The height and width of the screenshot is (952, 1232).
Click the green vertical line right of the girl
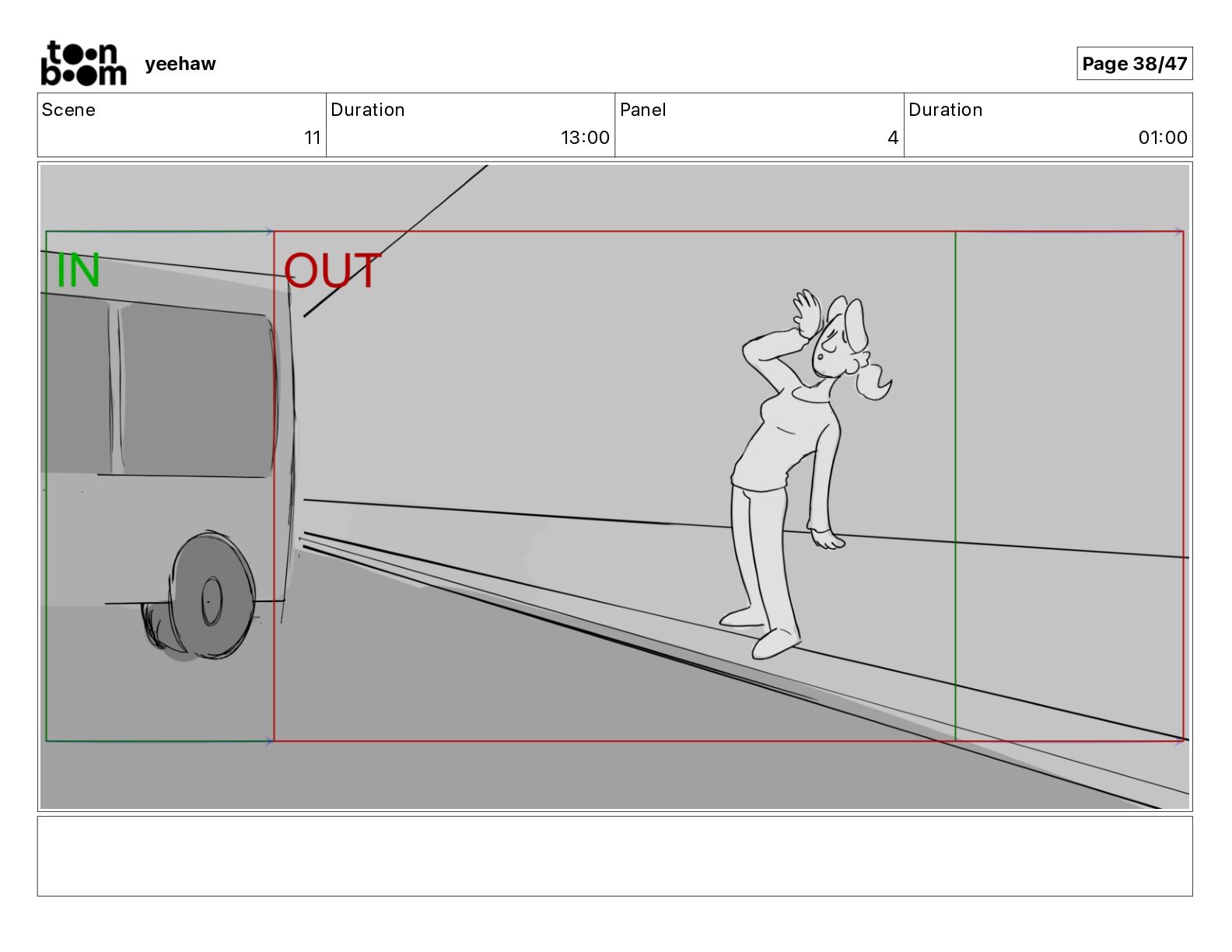pos(955,486)
